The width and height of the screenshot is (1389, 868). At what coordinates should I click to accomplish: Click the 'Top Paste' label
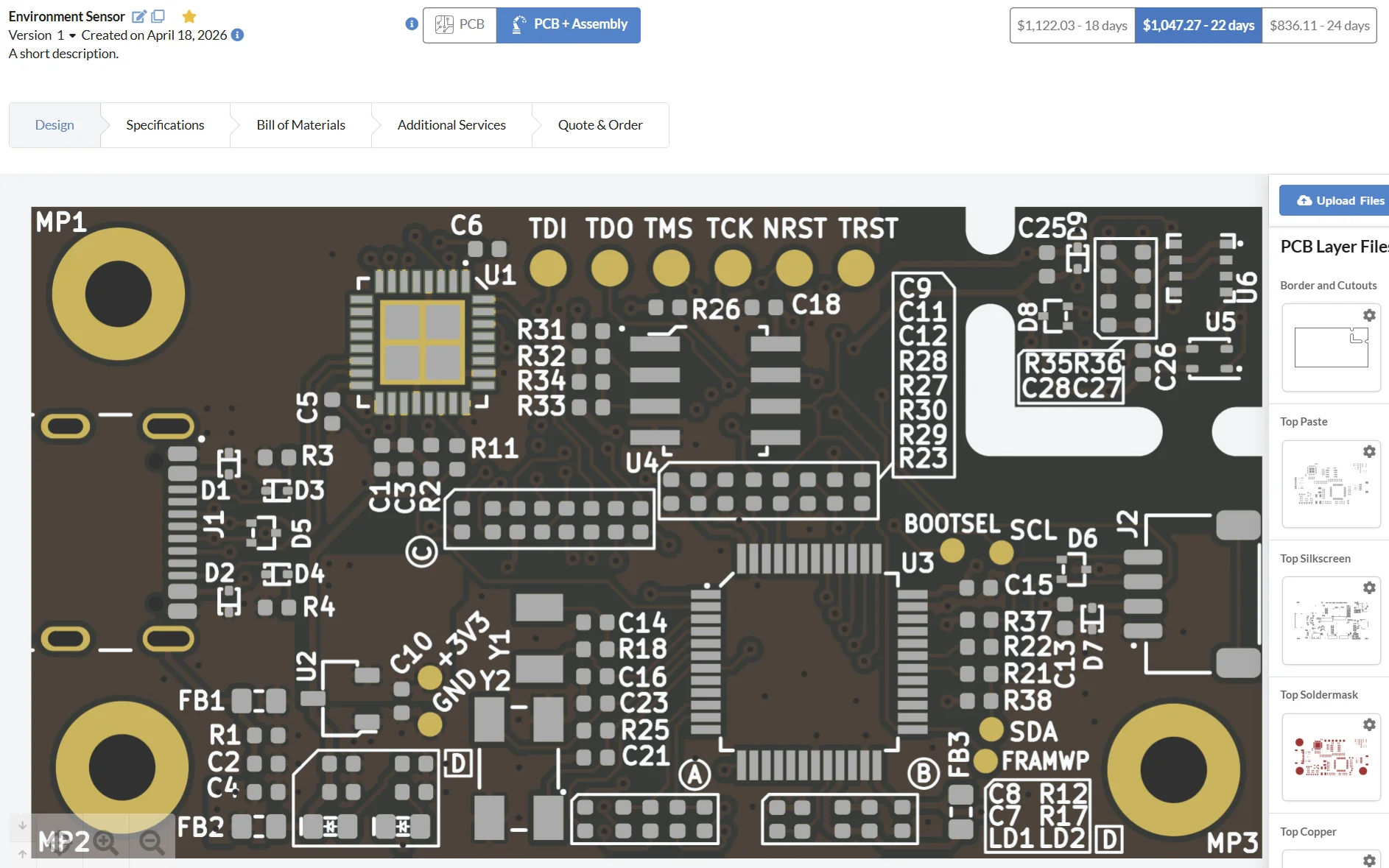(1304, 422)
